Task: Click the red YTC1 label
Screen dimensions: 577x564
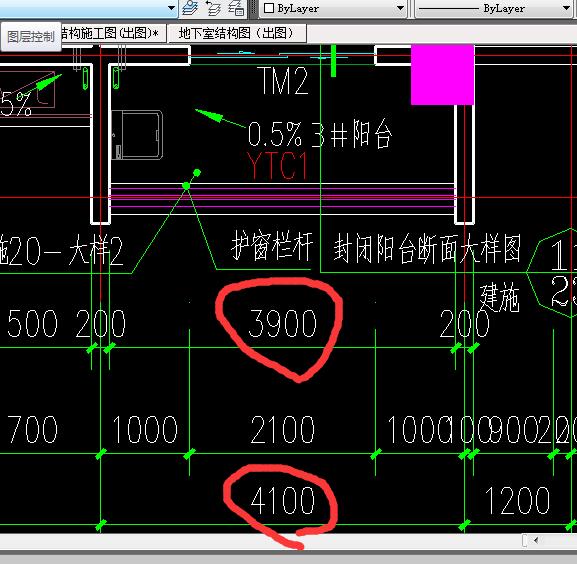Action: (x=277, y=166)
